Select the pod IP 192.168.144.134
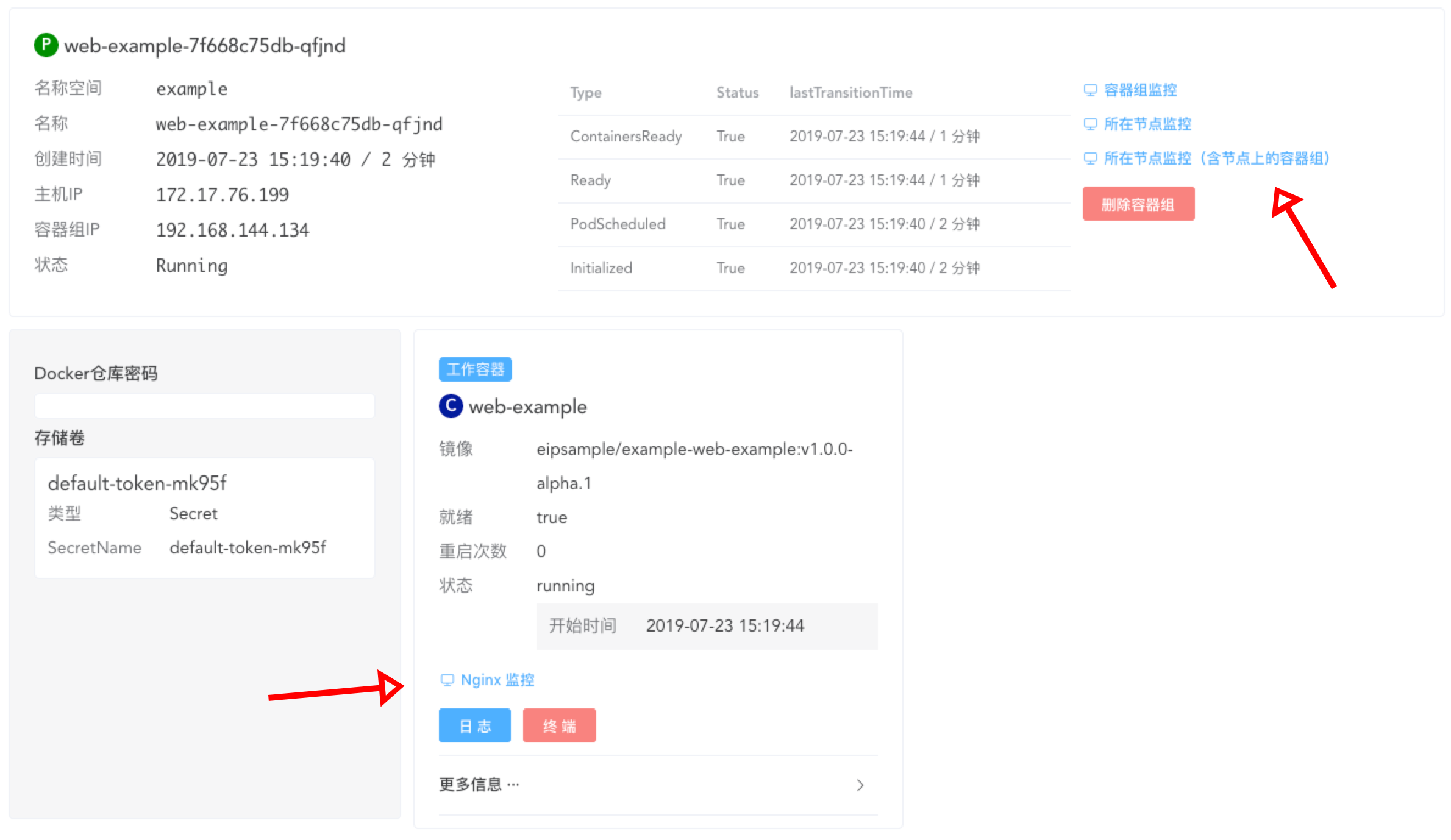This screenshot has height=840, width=1451. tap(233, 230)
